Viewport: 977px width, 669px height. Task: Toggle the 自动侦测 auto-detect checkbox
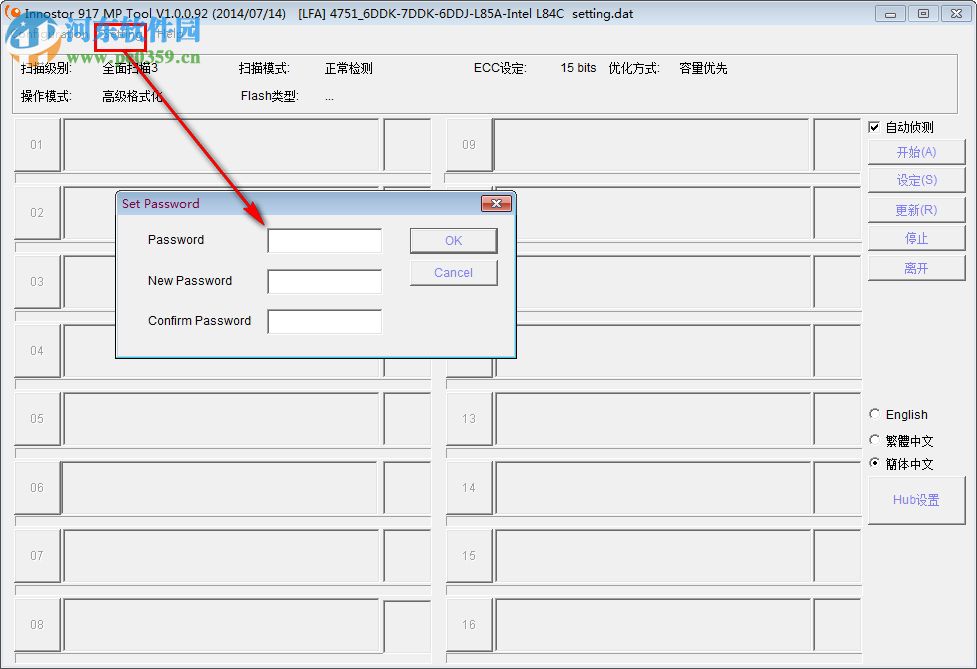874,127
